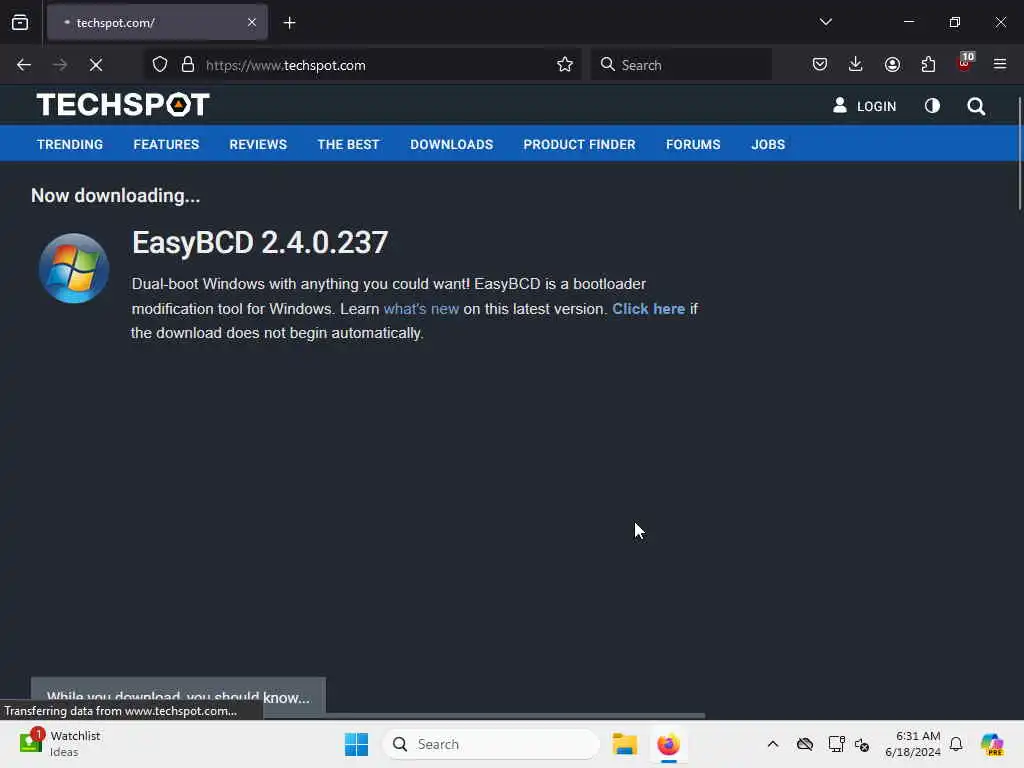Expand the list all tabs chevron
This screenshot has width=1024, height=768.
825,22
